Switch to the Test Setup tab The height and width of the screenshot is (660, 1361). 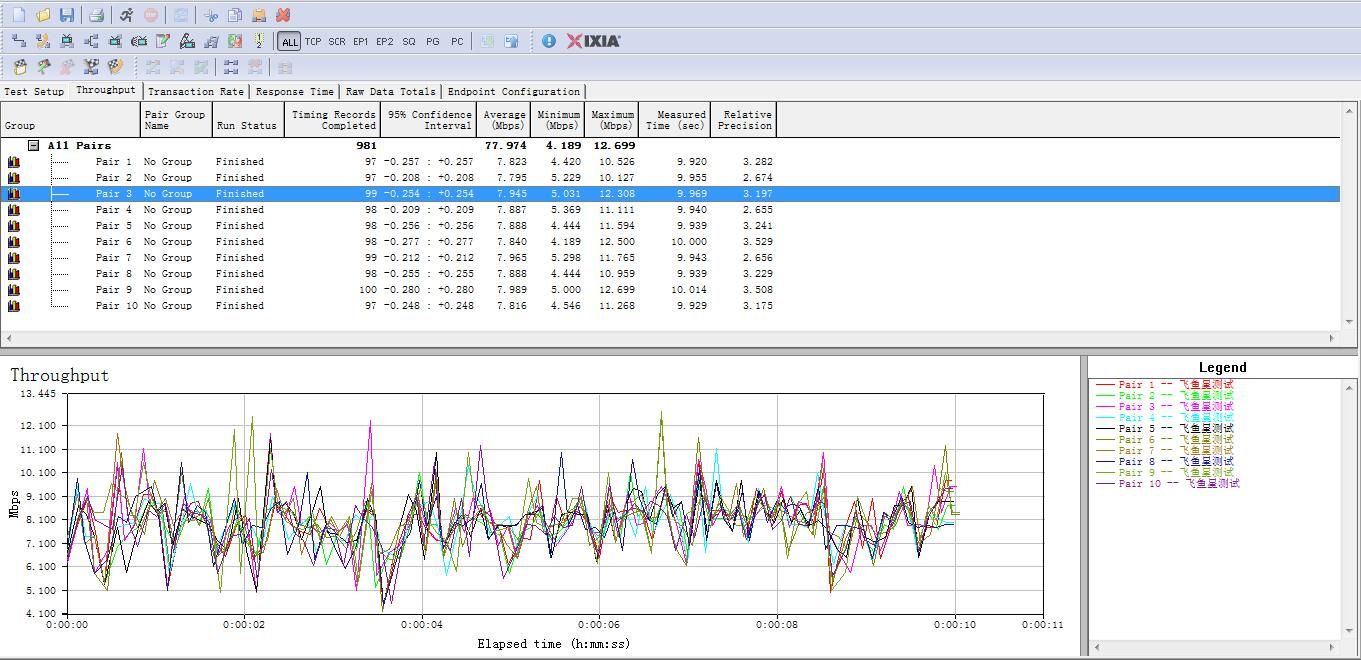pos(34,91)
